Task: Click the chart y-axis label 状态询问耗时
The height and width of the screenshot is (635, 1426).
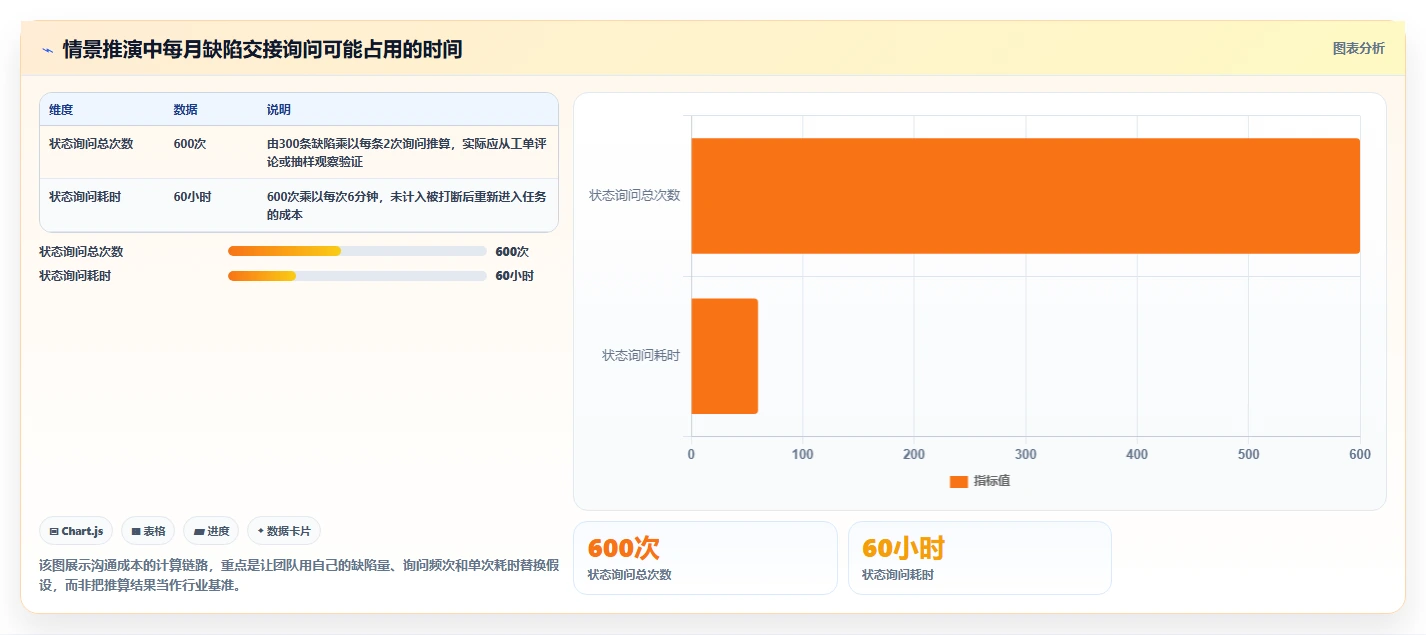Action: tap(641, 356)
